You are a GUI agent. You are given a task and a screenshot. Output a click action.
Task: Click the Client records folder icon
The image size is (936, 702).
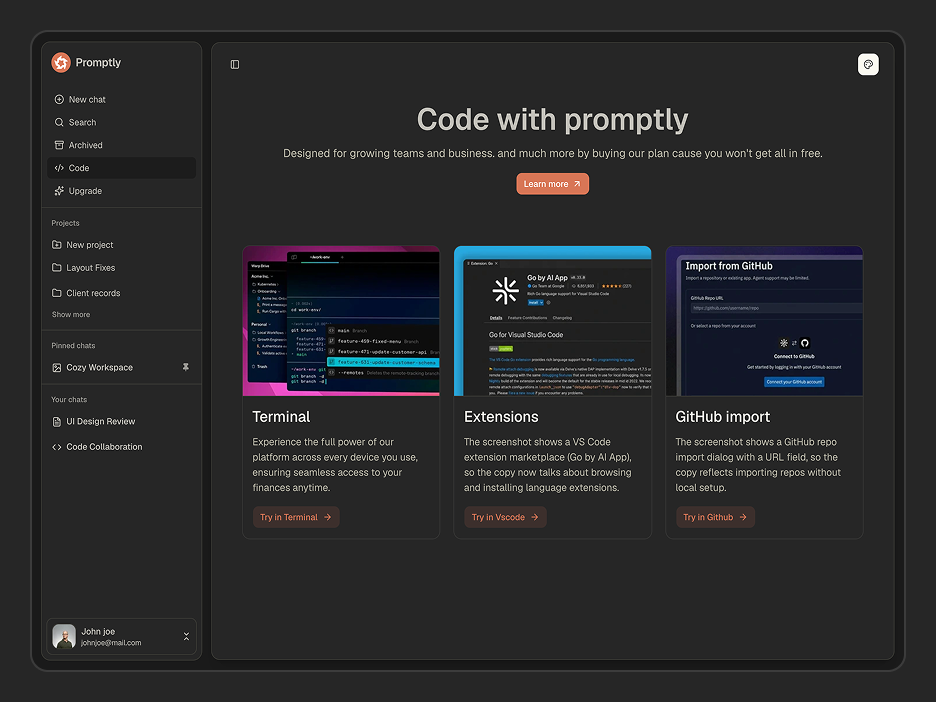tap(57, 292)
